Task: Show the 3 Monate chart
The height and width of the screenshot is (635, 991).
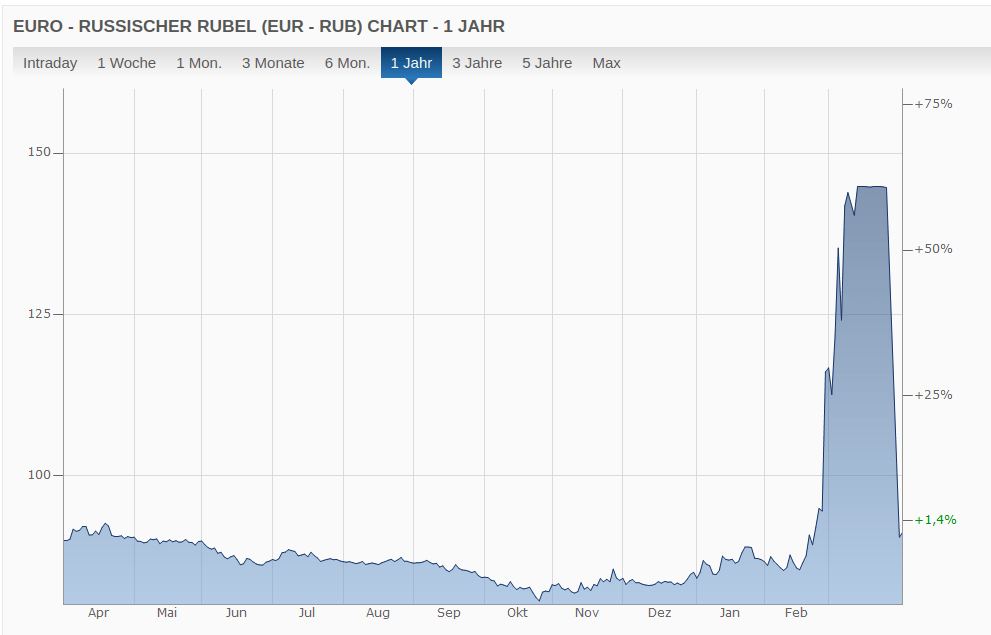Action: click(x=273, y=63)
